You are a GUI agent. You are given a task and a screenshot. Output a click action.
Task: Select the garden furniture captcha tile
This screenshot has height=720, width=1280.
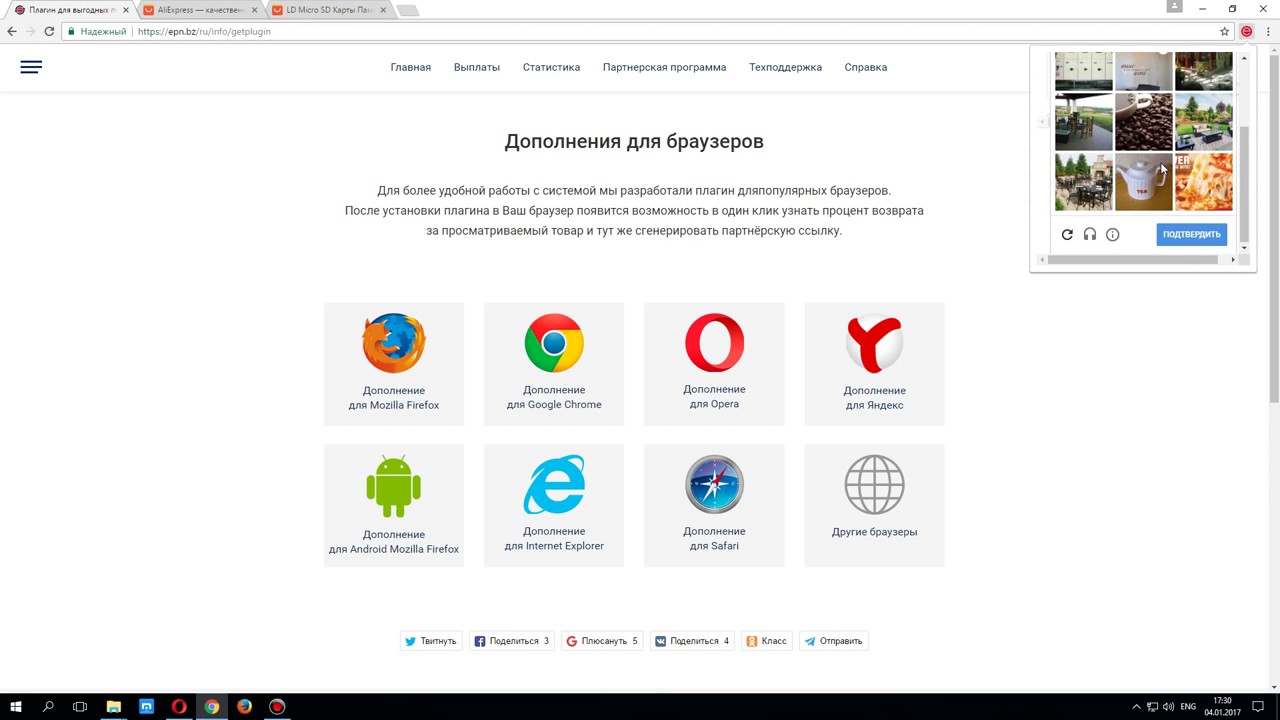click(1203, 122)
